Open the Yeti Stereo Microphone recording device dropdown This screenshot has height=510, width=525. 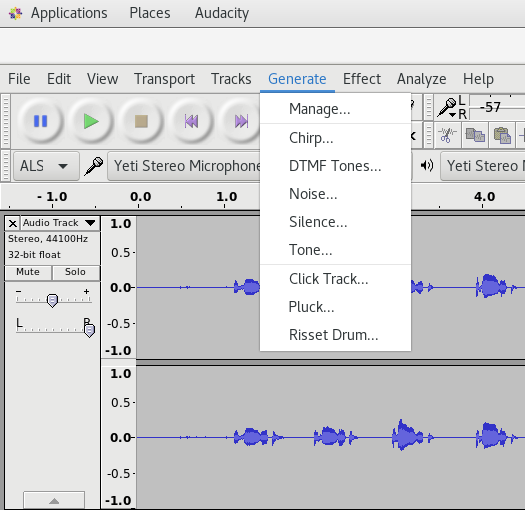coord(184,166)
